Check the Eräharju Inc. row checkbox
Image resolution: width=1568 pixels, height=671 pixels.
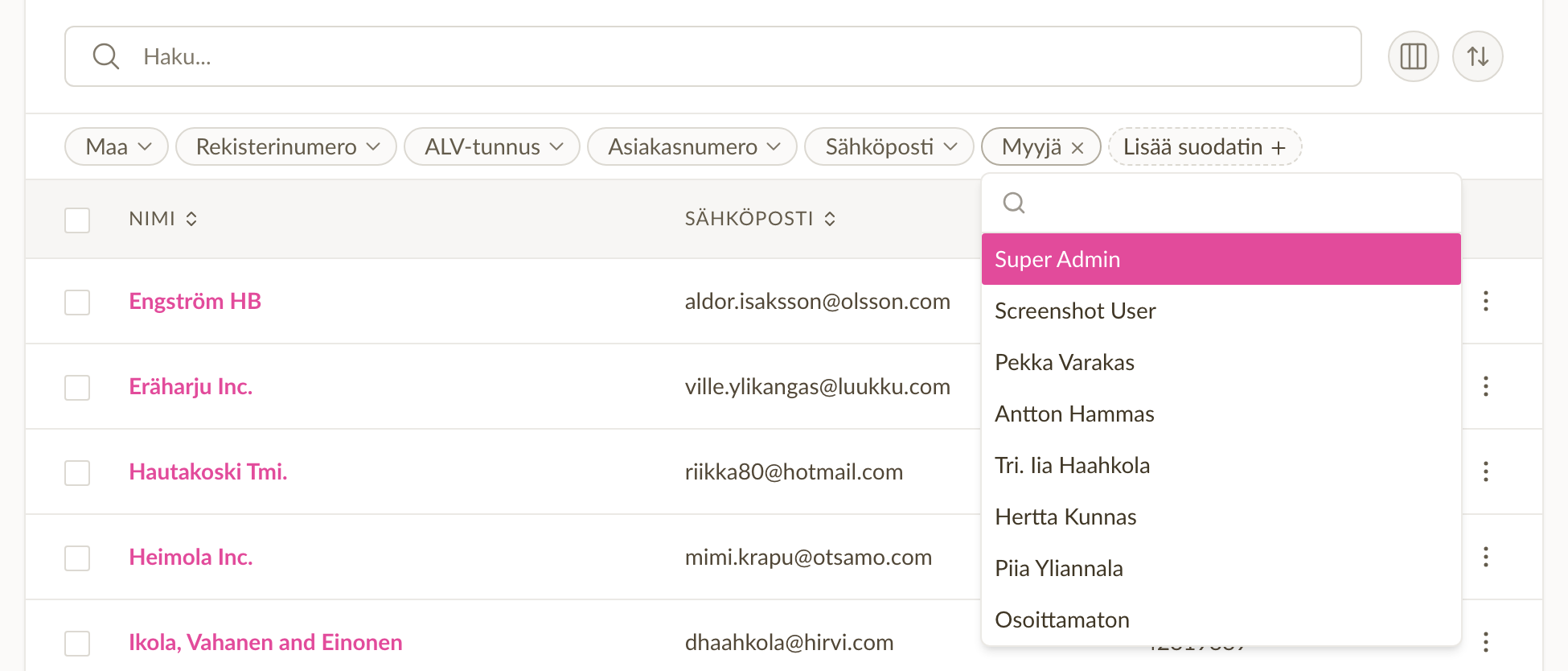coord(77,388)
